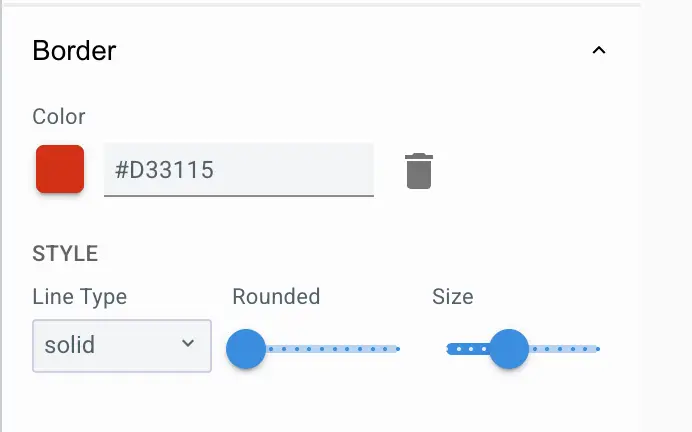Click the Line Type label
The height and width of the screenshot is (432, 692).
(80, 297)
